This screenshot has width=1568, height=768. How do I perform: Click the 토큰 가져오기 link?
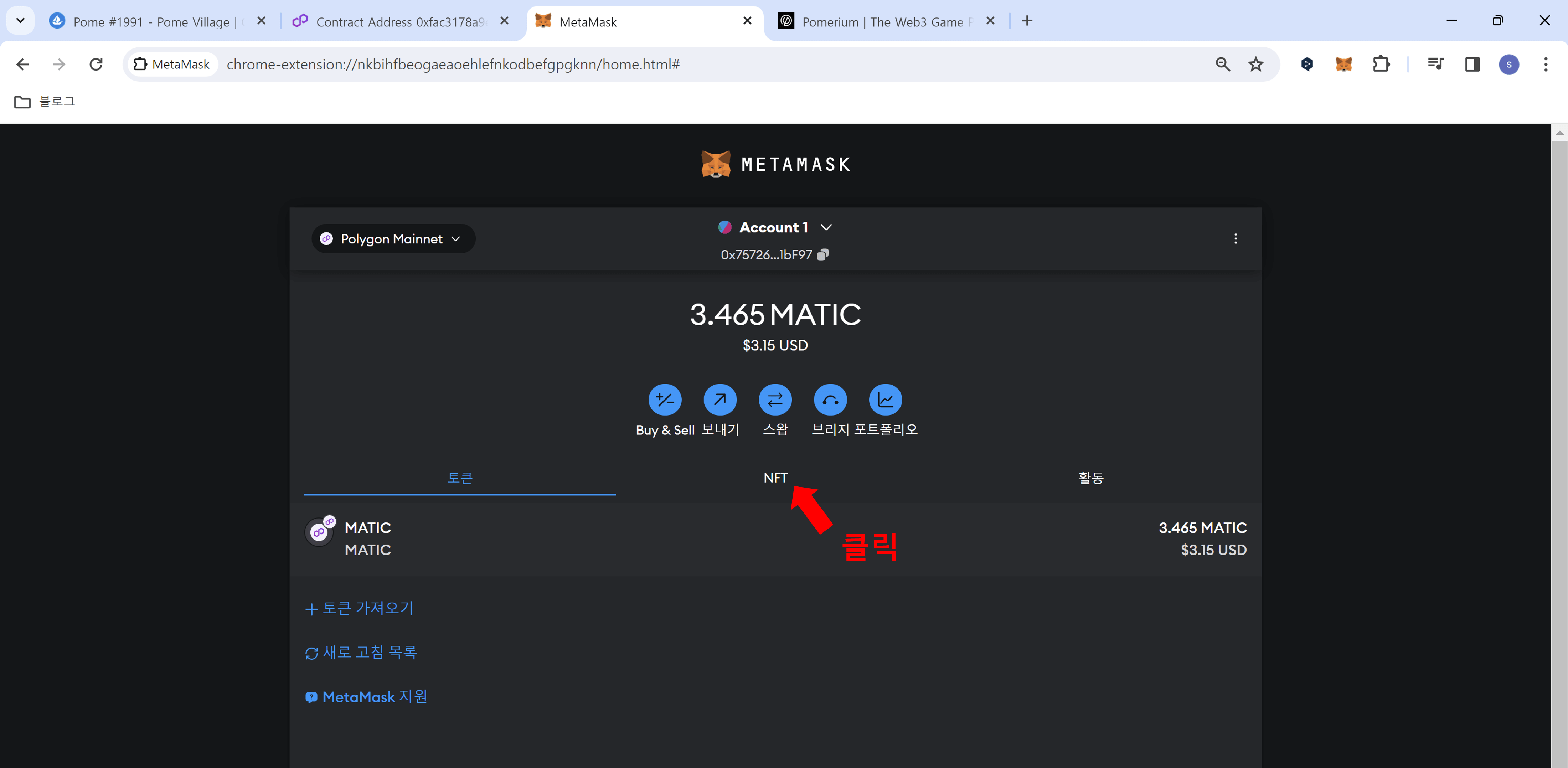(359, 608)
